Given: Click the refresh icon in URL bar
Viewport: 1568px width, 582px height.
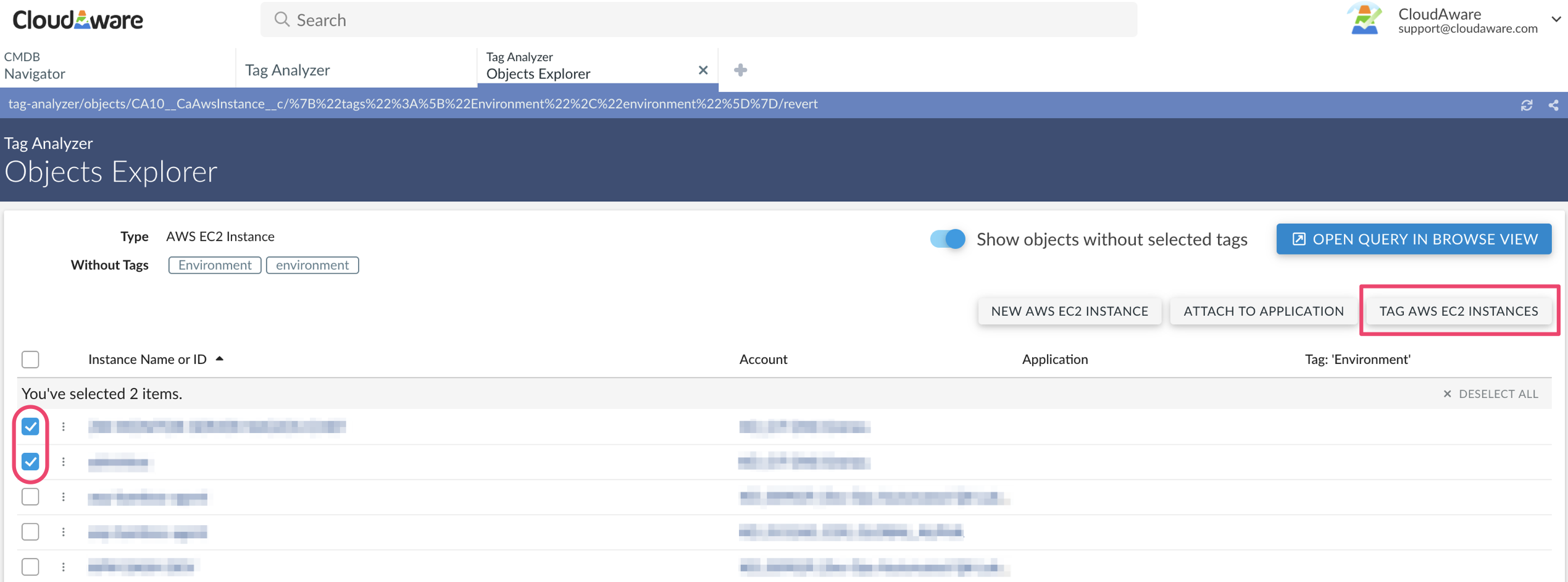Looking at the screenshot, I should (1527, 105).
